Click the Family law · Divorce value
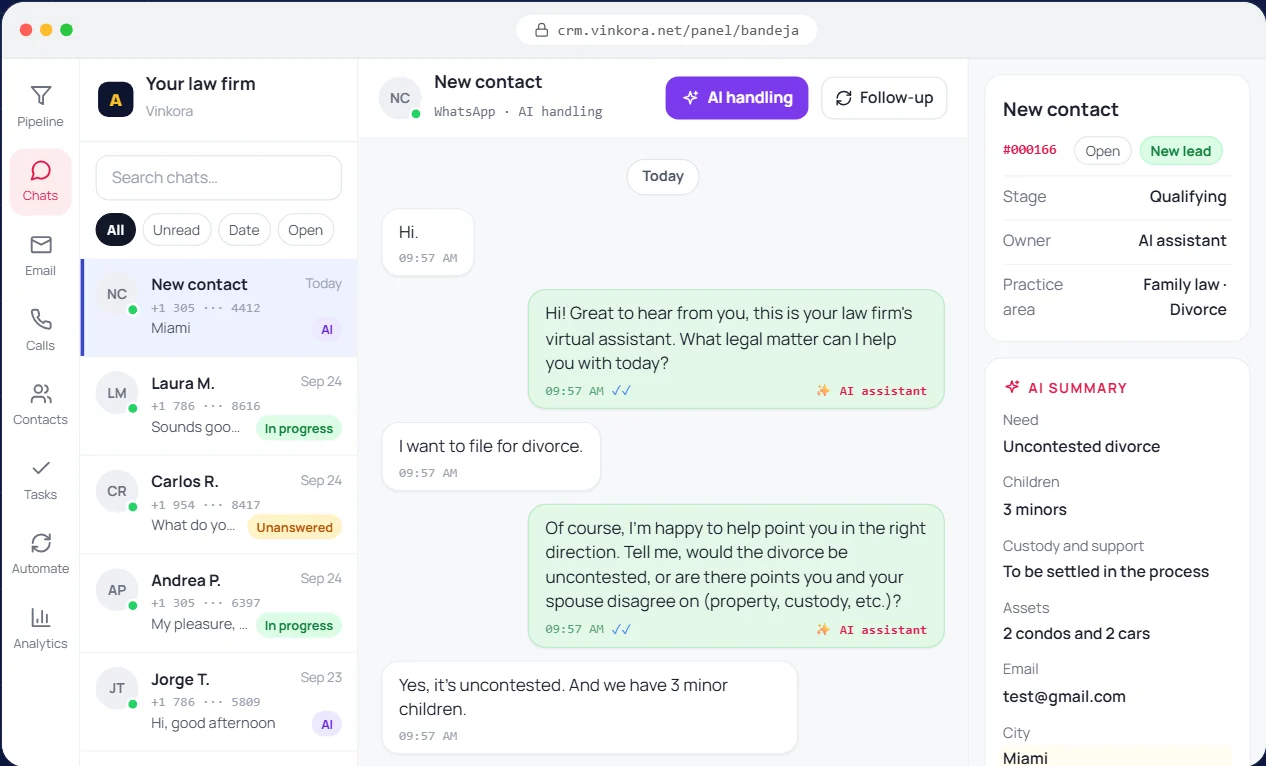This screenshot has width=1266, height=766. [x=1185, y=297]
